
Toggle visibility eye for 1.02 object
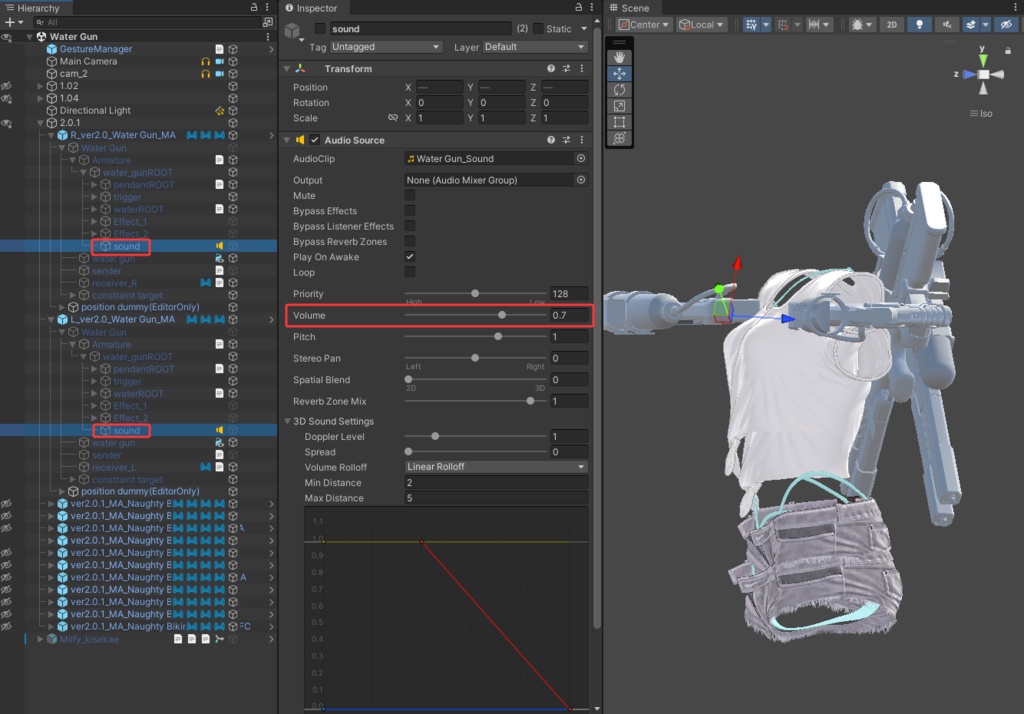(x=6, y=86)
